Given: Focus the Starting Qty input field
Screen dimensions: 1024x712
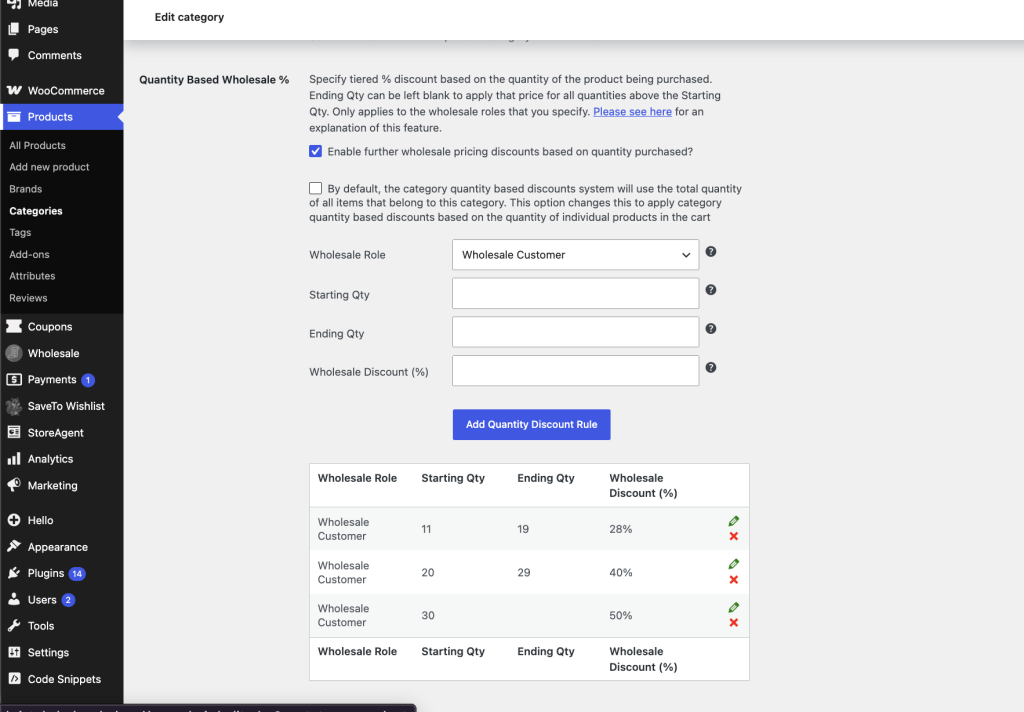Looking at the screenshot, I should coord(575,293).
